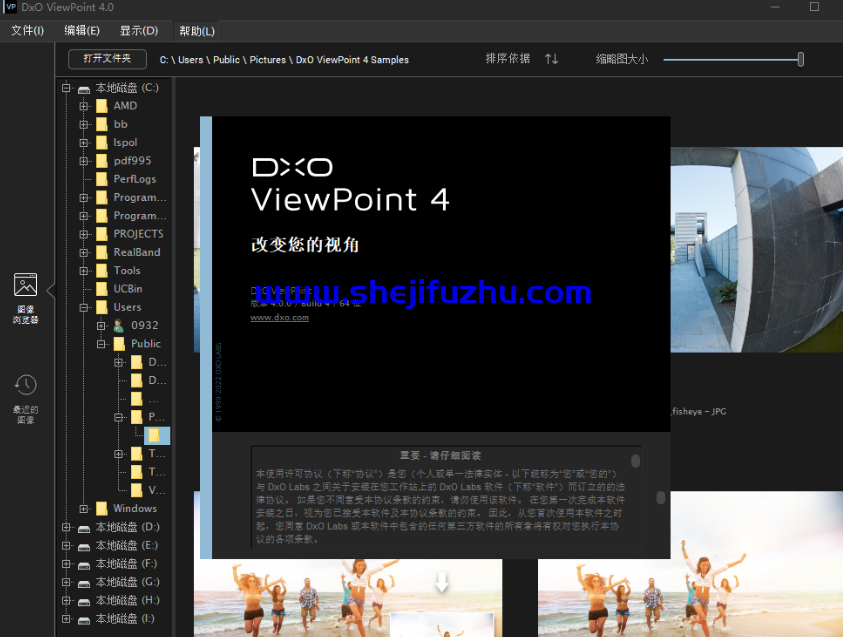Expand the Windows folder node
Viewport: 843px width, 637px height.
[83, 508]
